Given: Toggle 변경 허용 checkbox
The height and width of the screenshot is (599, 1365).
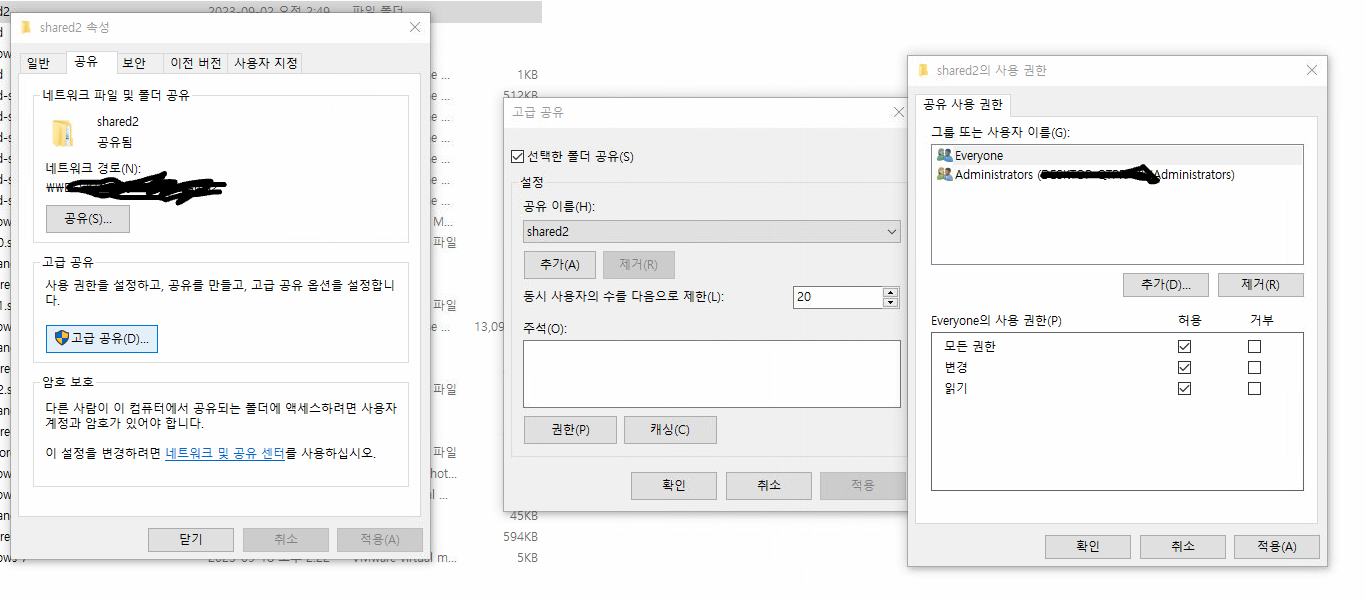Looking at the screenshot, I should coord(1185,368).
